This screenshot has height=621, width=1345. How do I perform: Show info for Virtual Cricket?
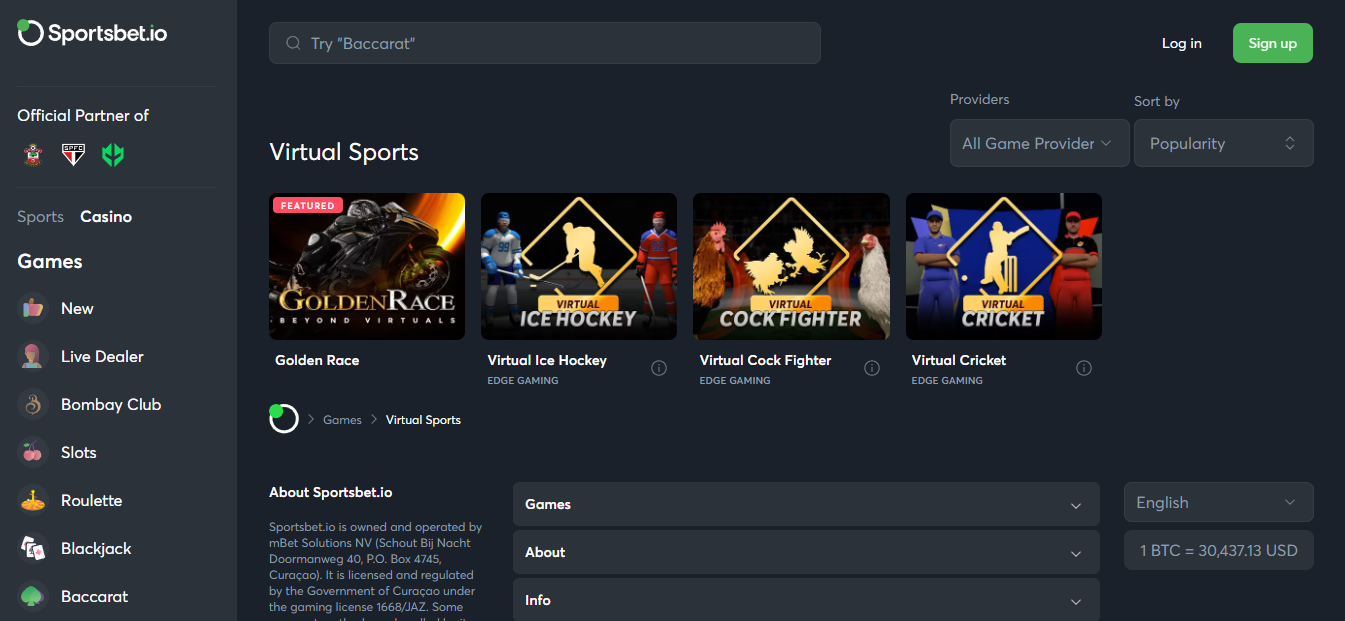click(x=1084, y=368)
